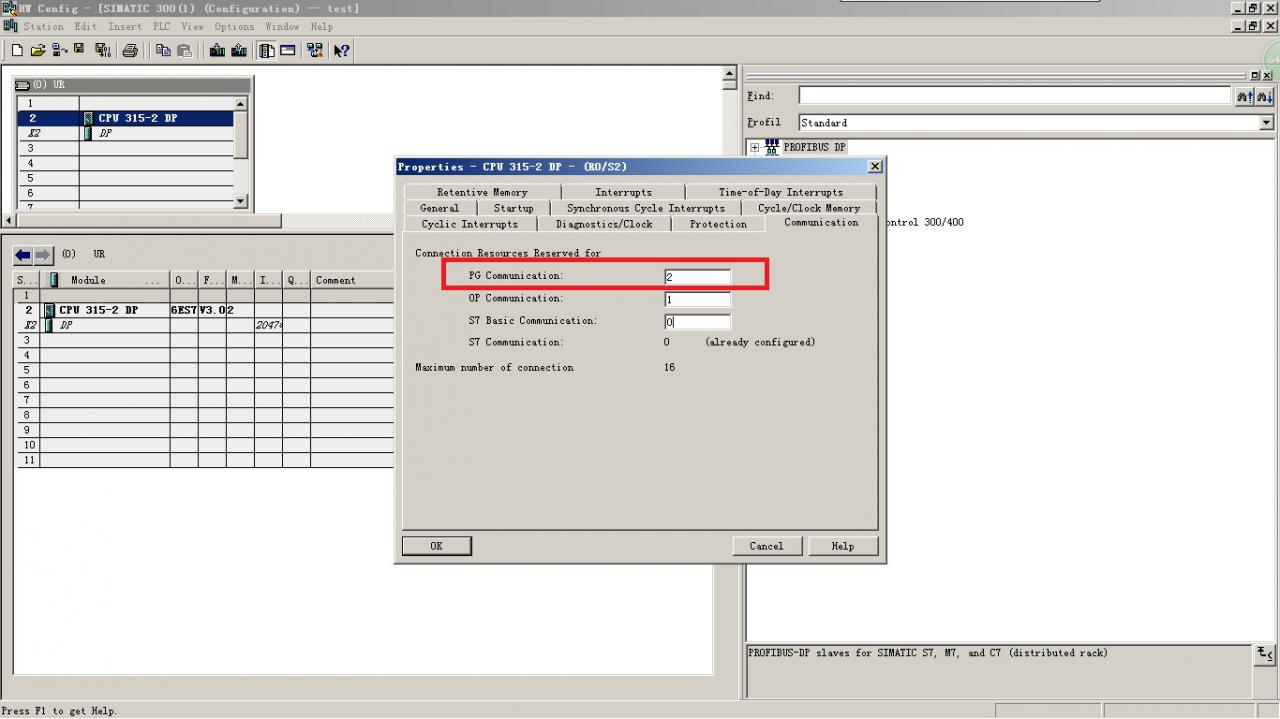This screenshot has width=1280, height=719.
Task: Switch to the Diagnostics/Clock tab
Action: tap(604, 224)
